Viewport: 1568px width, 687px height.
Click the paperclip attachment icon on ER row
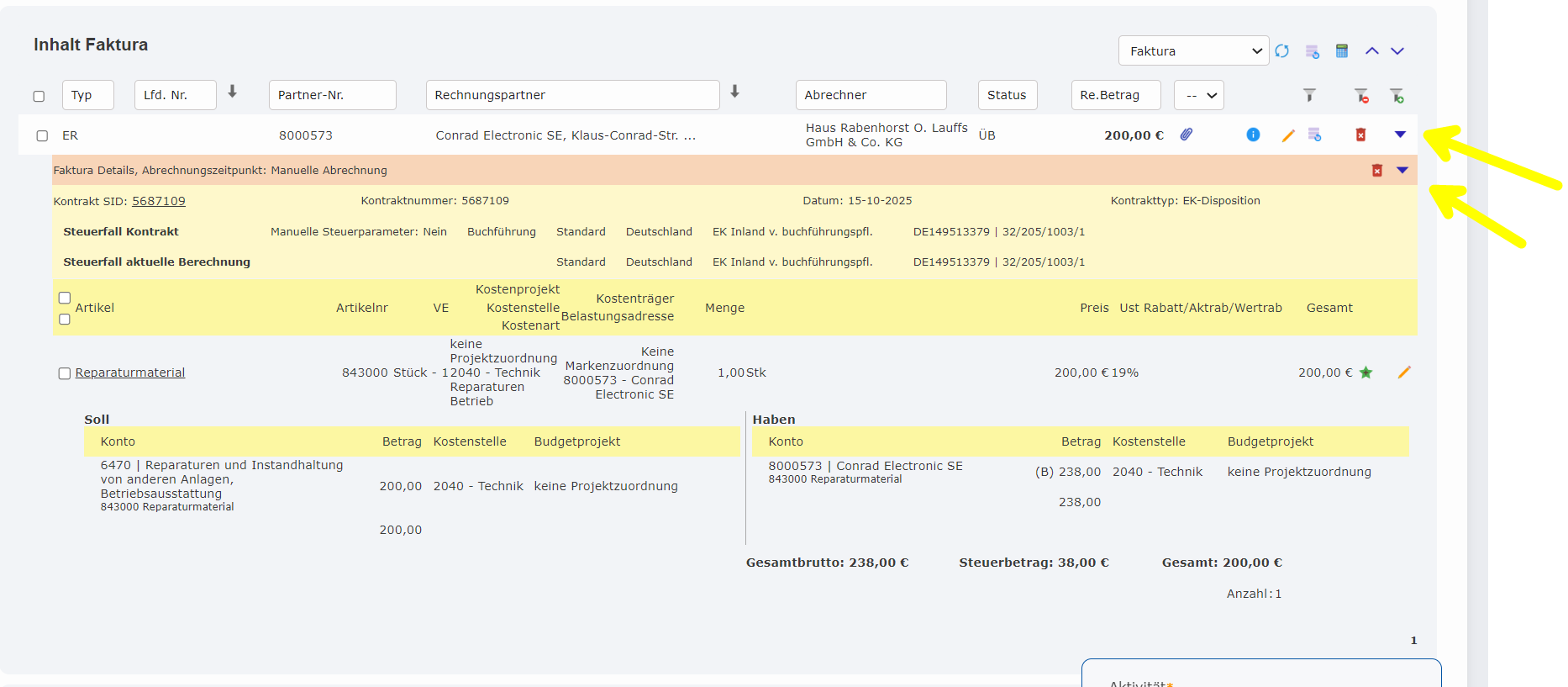pyautogui.click(x=1187, y=135)
